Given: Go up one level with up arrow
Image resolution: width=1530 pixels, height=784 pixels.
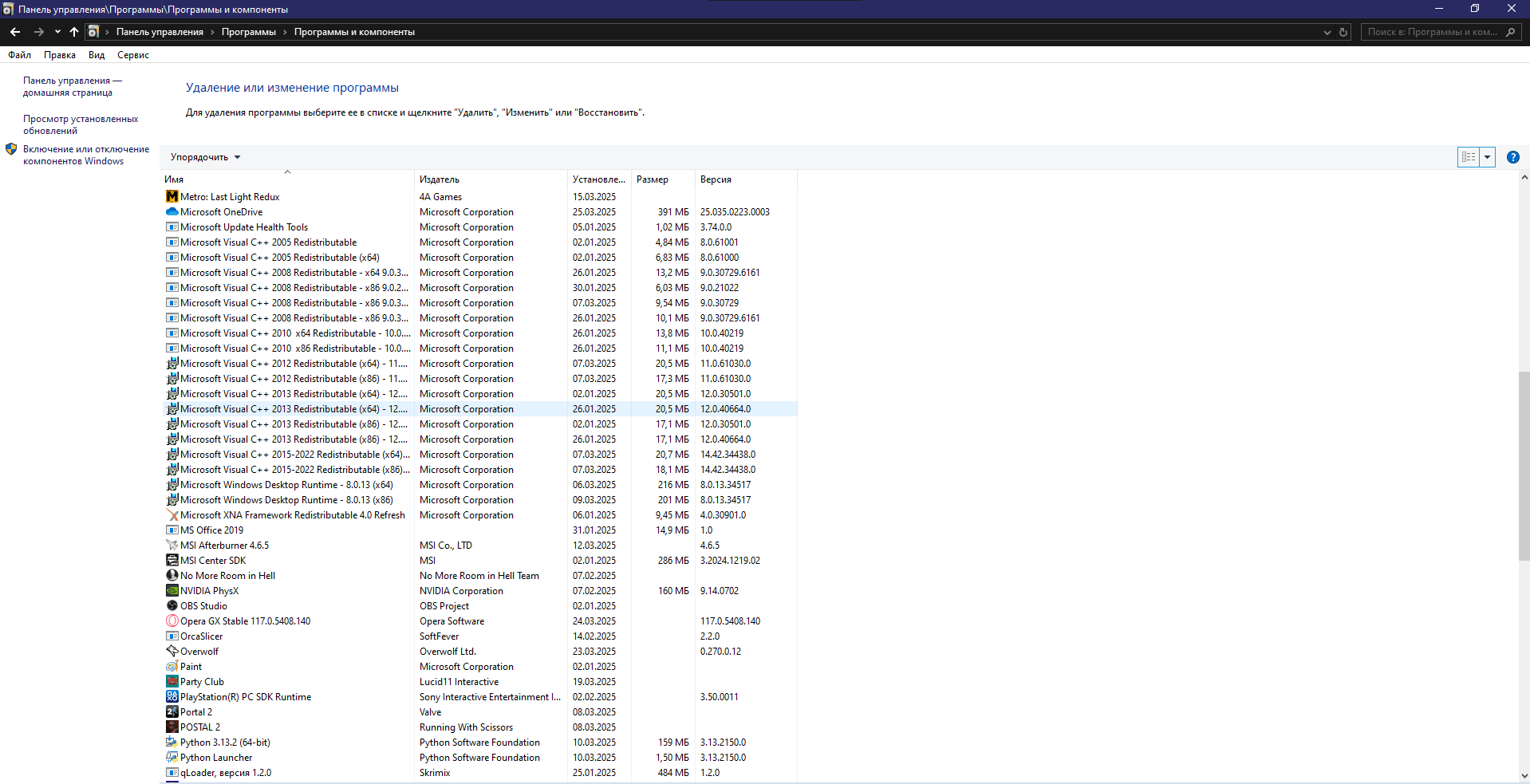Looking at the screenshot, I should [x=74, y=32].
